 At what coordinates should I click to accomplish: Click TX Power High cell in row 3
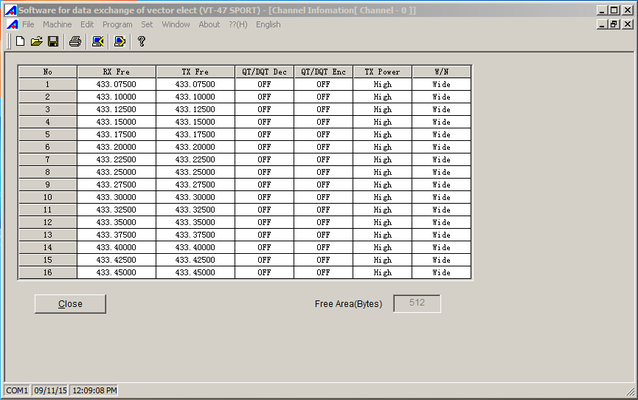tap(382, 109)
